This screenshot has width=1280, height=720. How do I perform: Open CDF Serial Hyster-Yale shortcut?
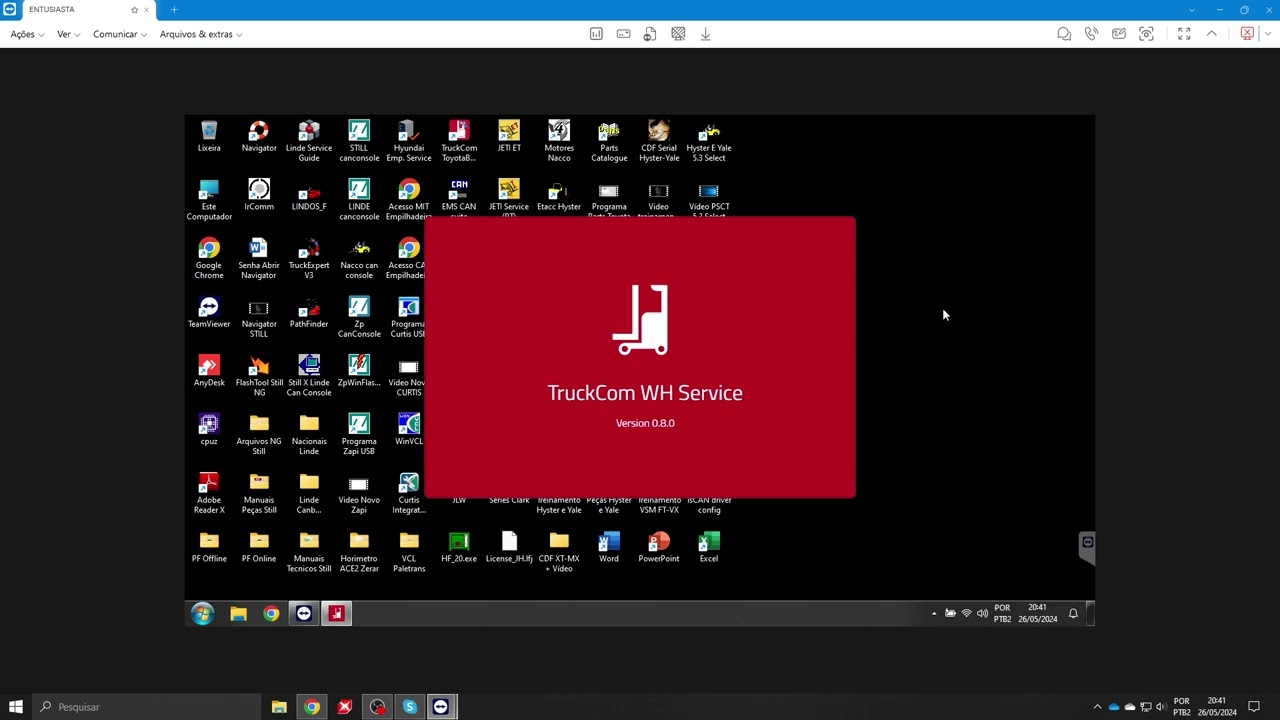point(659,141)
